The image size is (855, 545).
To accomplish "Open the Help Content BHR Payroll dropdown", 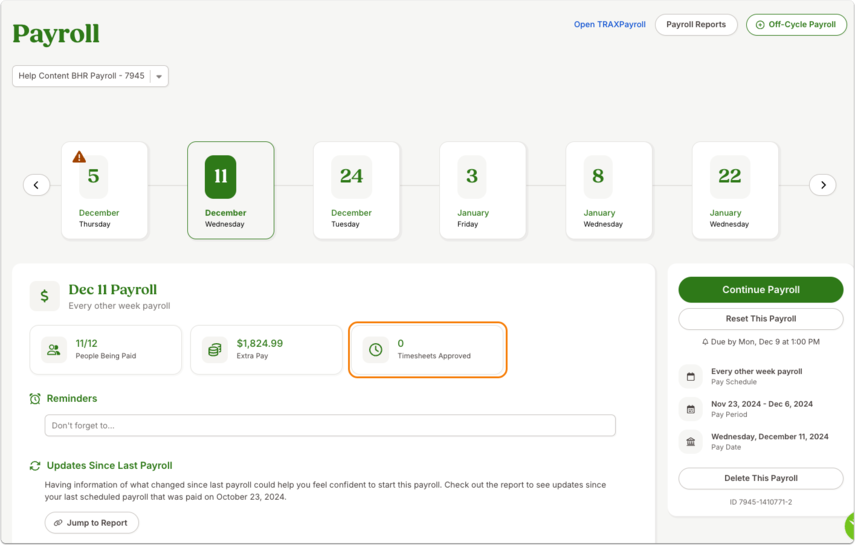I will point(91,76).
